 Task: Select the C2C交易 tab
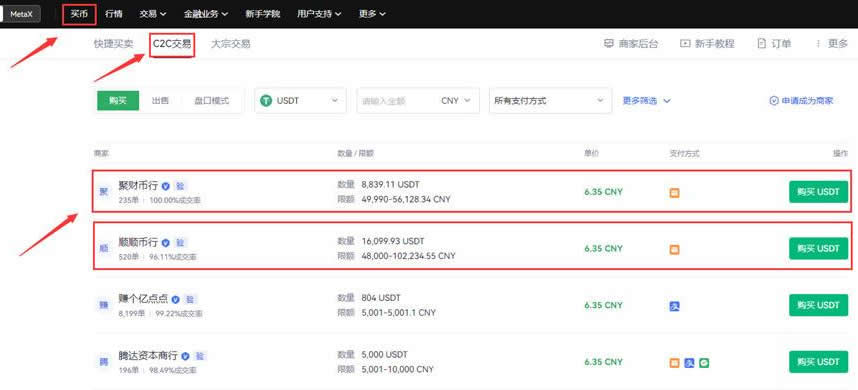coord(172,44)
